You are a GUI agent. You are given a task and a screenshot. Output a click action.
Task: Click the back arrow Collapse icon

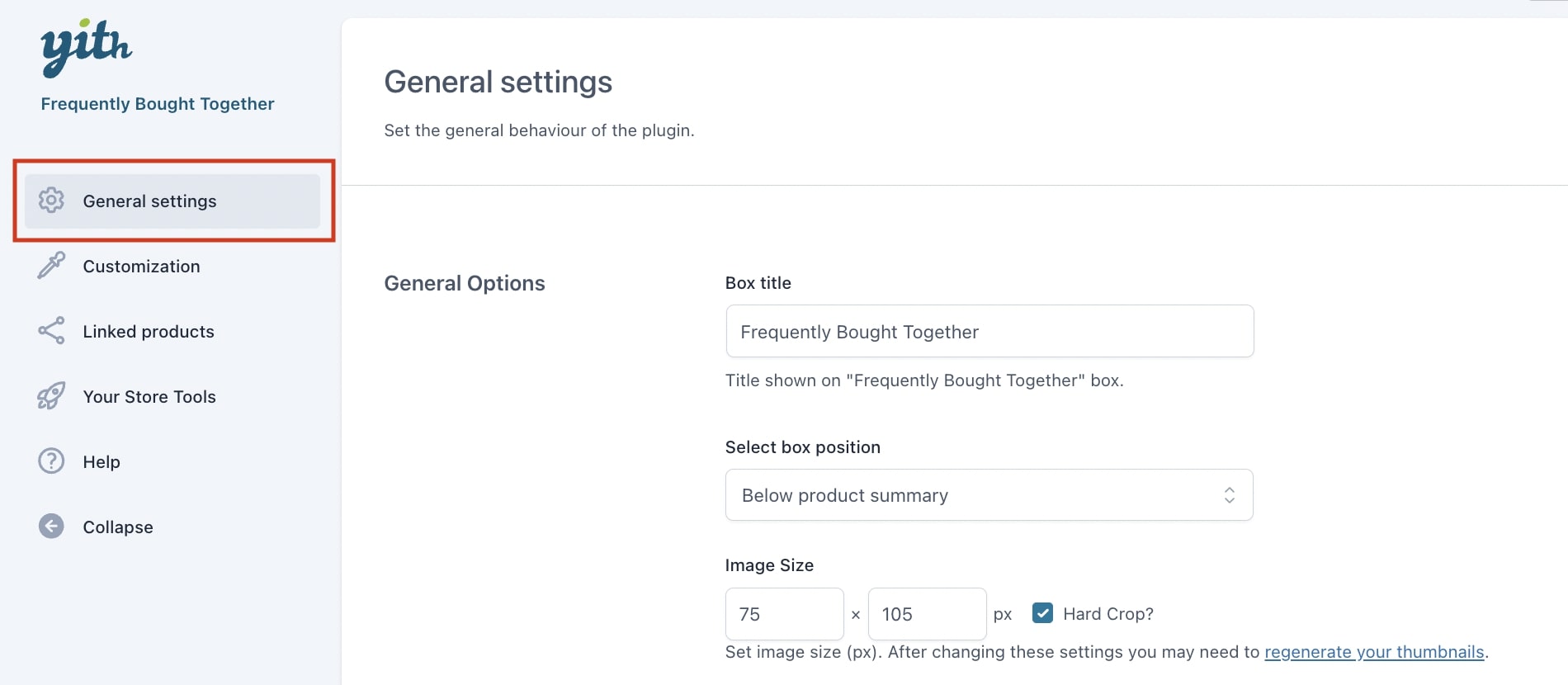tap(51, 527)
